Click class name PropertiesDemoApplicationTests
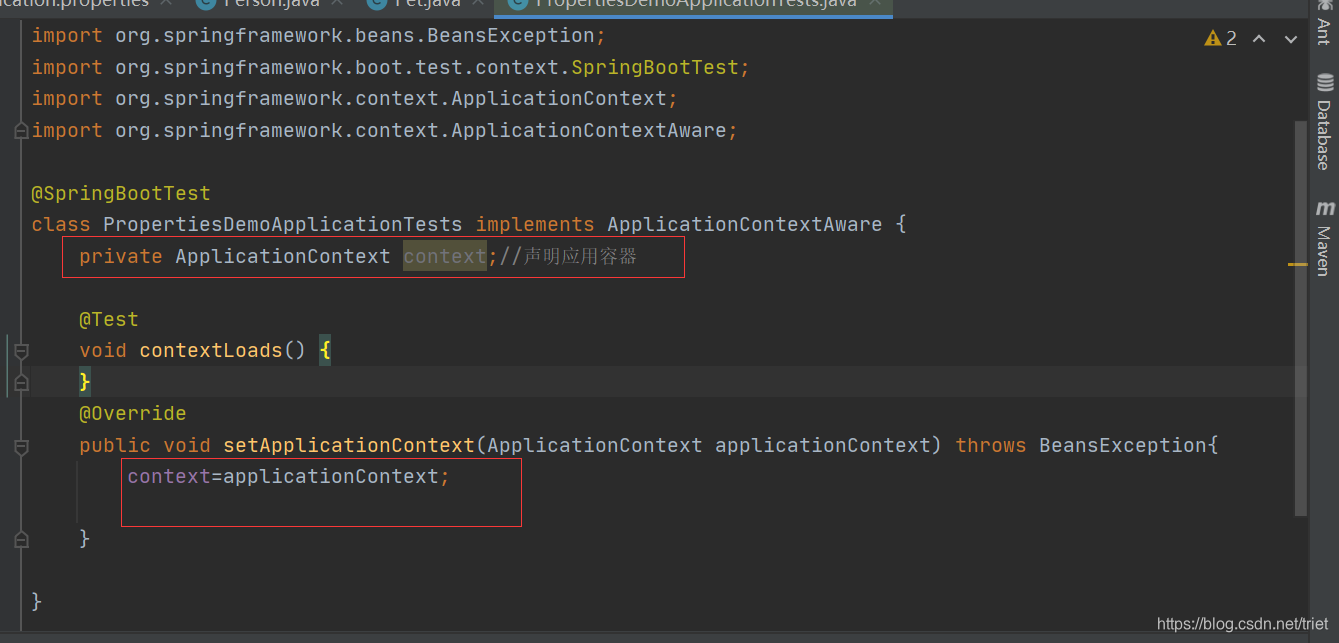The width and height of the screenshot is (1339, 643). pyautogui.click(x=283, y=225)
